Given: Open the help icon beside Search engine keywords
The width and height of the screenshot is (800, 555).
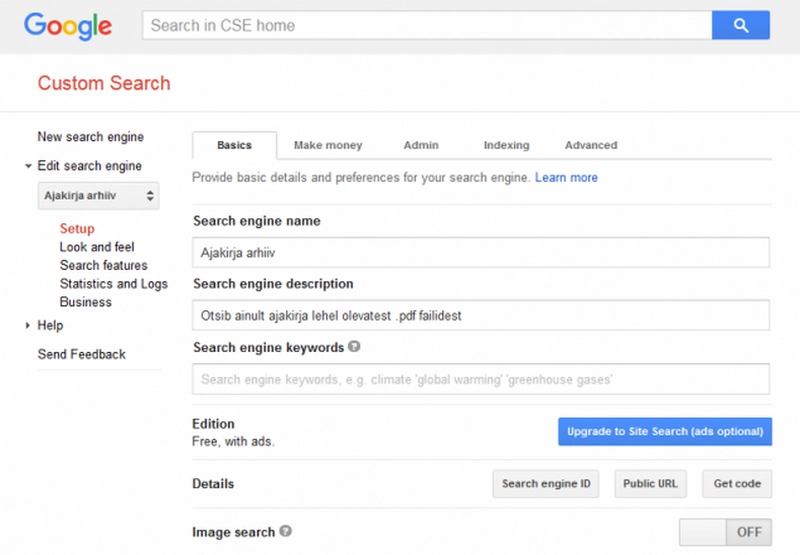Looking at the screenshot, I should pyautogui.click(x=354, y=347).
